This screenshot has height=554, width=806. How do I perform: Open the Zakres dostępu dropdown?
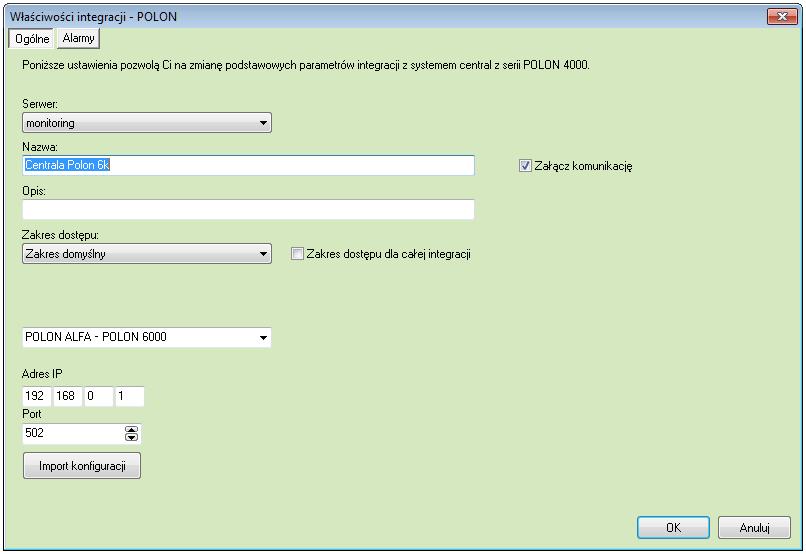tap(146, 254)
